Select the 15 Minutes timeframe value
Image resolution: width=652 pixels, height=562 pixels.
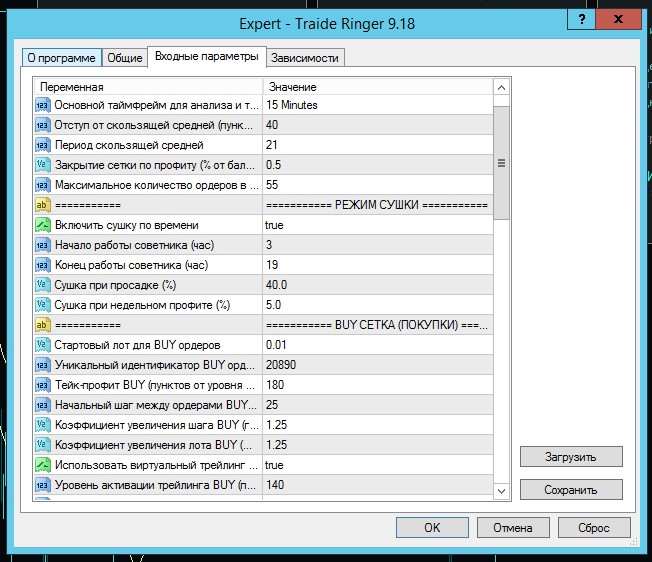coord(292,105)
